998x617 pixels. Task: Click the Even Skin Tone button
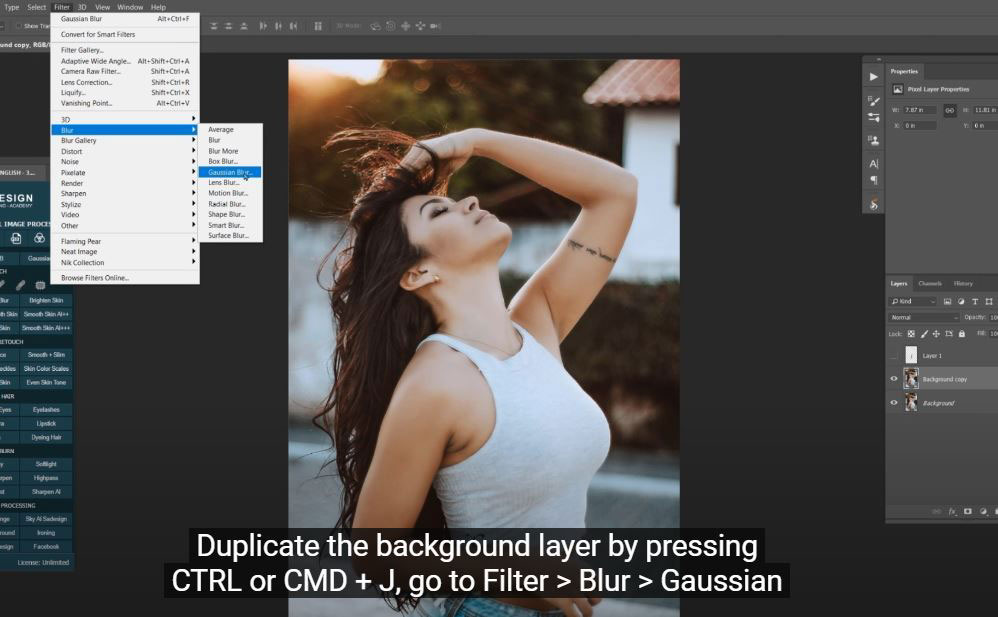pos(46,382)
